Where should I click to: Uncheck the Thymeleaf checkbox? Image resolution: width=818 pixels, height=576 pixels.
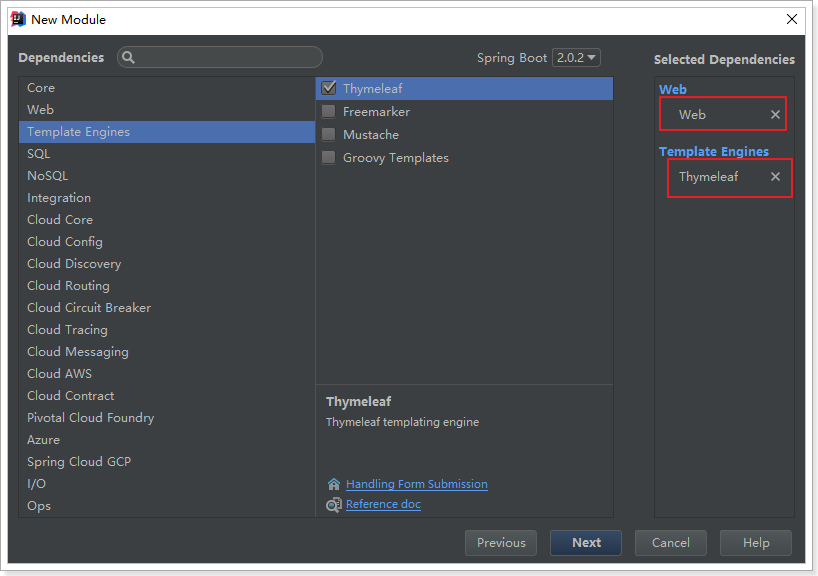[329, 89]
